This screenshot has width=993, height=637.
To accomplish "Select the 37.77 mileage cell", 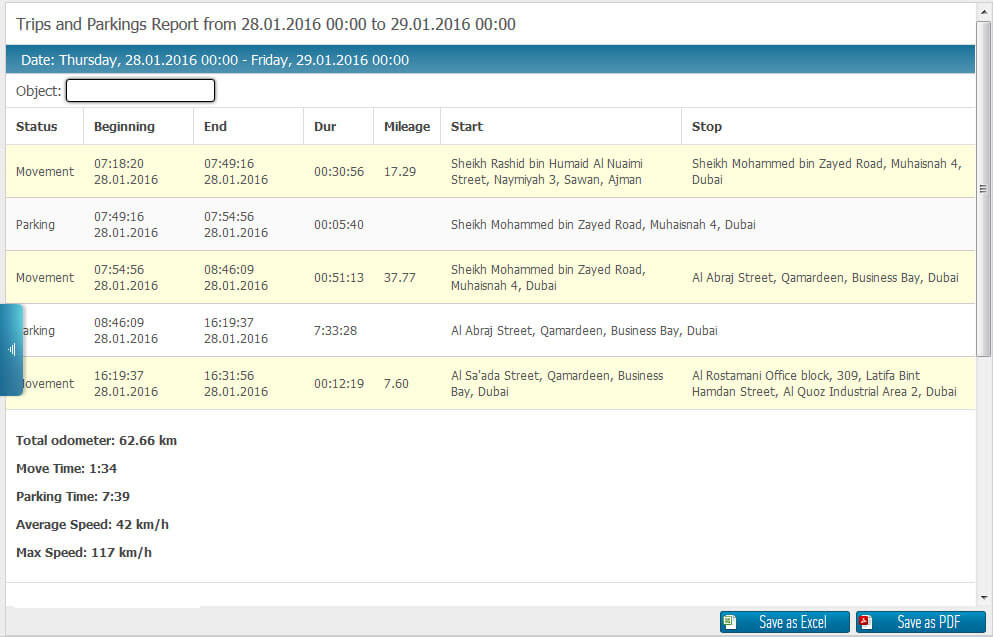I will (x=400, y=277).
